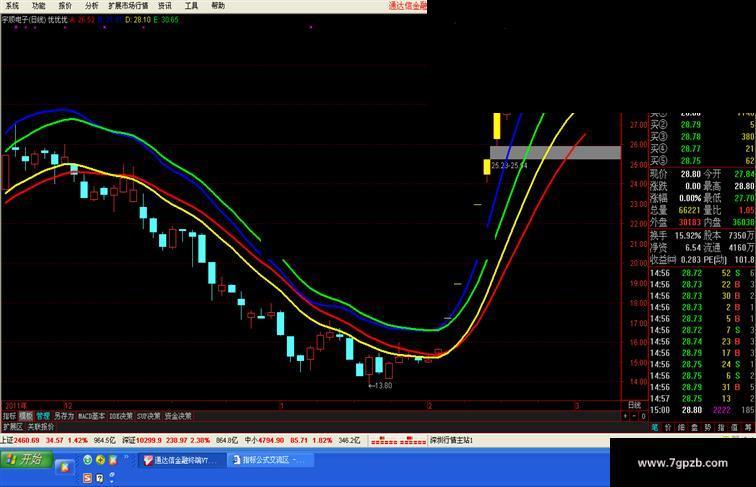Select the 价 tab in quote panel
This screenshot has height=487, width=756.
668,427
